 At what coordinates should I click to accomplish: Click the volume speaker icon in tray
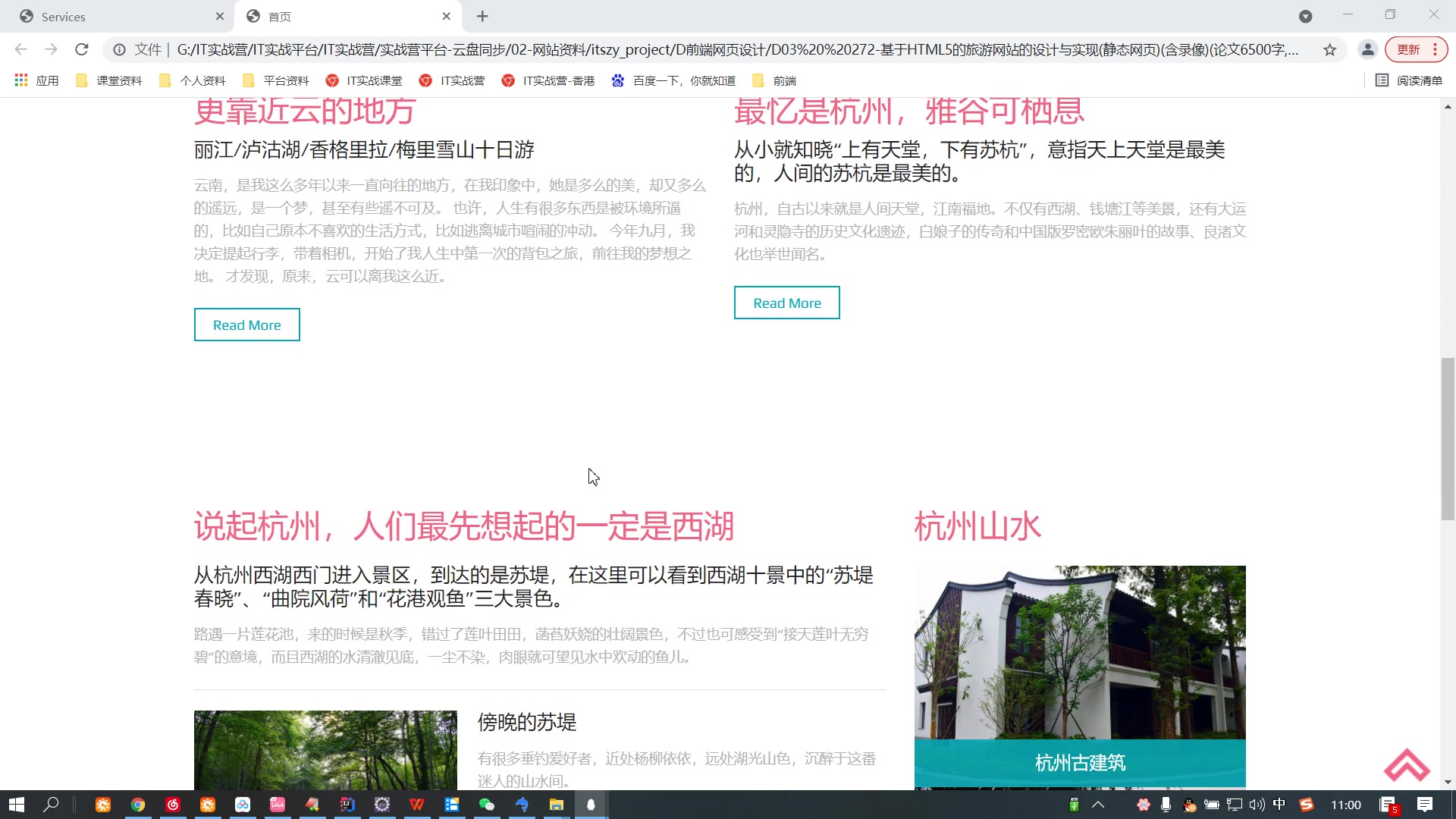pyautogui.click(x=1256, y=805)
